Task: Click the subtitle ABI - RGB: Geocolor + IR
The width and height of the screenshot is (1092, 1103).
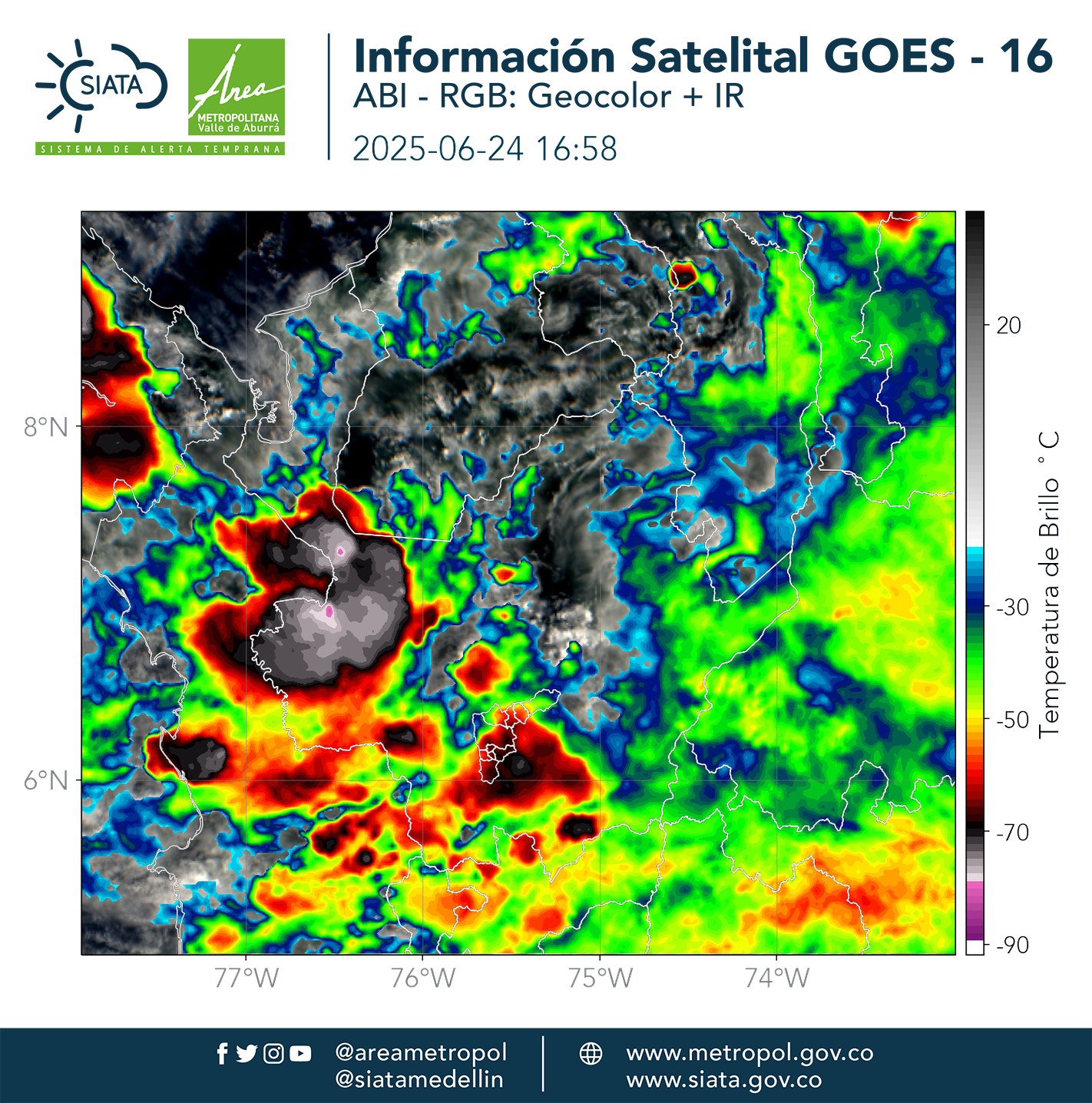Action: [x=548, y=97]
